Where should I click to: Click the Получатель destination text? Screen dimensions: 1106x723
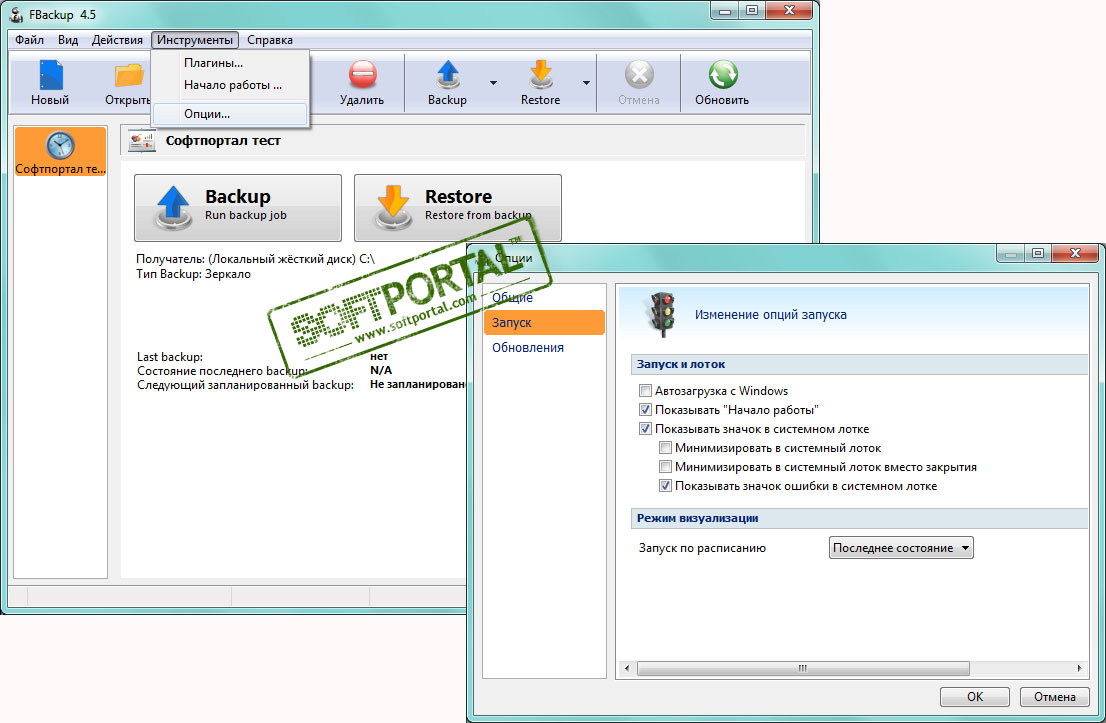click(x=255, y=259)
